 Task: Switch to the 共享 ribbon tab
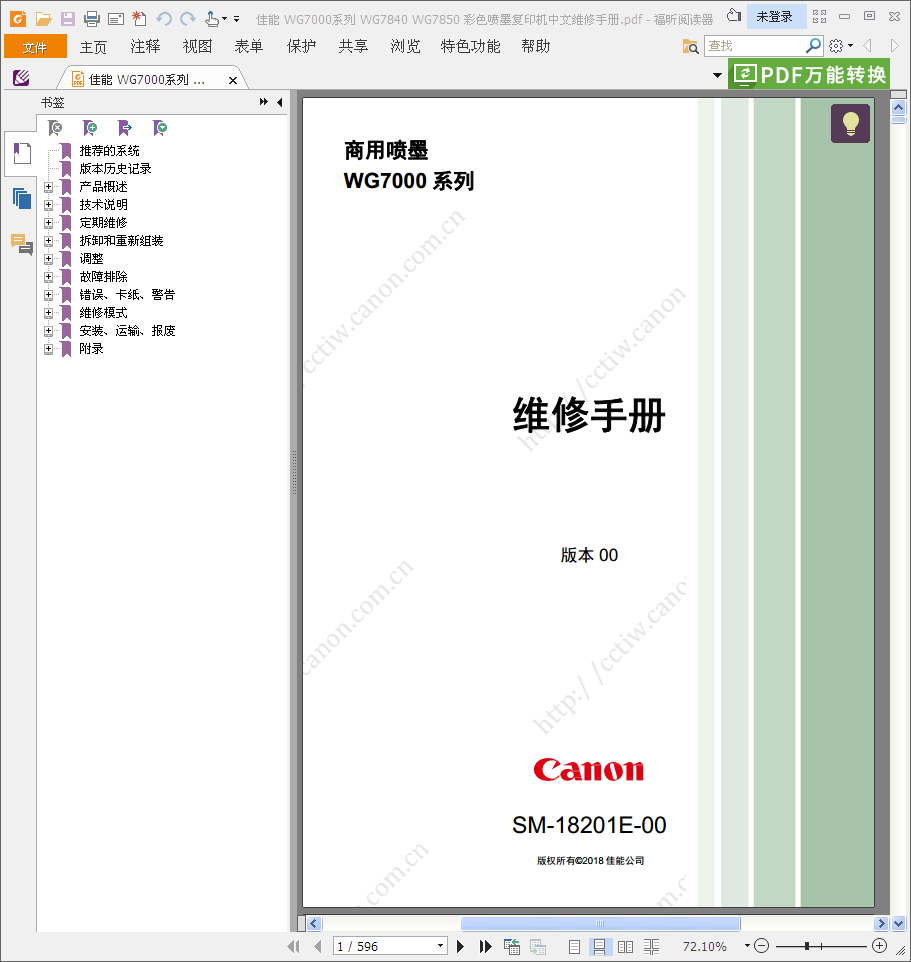pyautogui.click(x=353, y=47)
